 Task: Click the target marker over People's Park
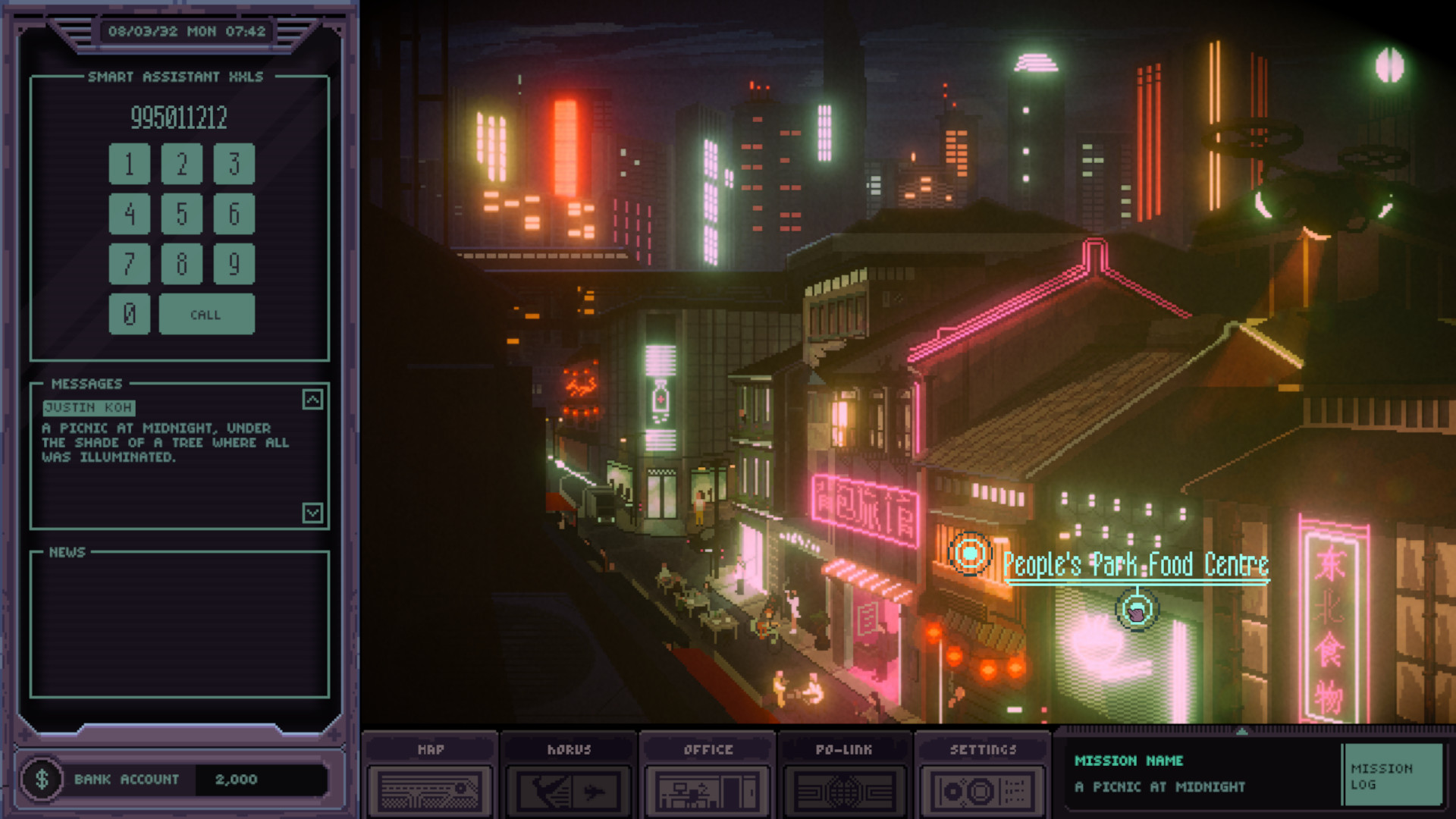[x=968, y=554]
